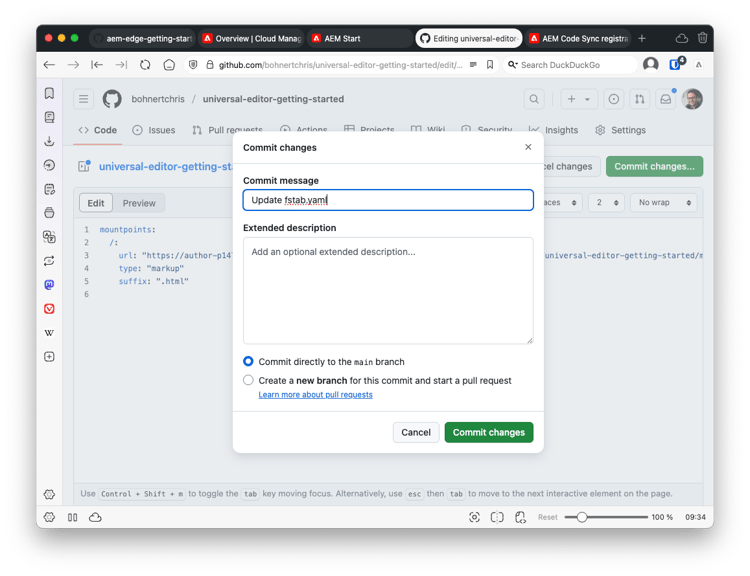Open the GitHub issues shortcut icon
Screen dimensions: 750x576
614,99
